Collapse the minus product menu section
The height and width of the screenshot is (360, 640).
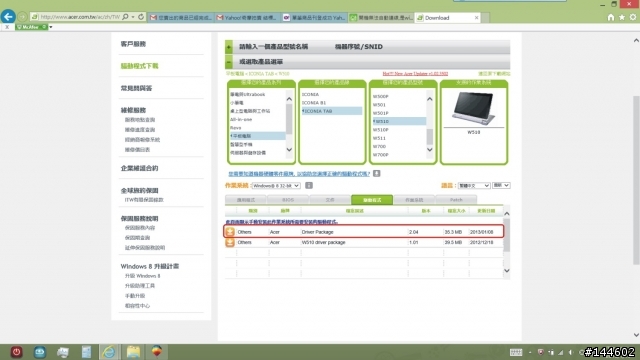[229, 62]
